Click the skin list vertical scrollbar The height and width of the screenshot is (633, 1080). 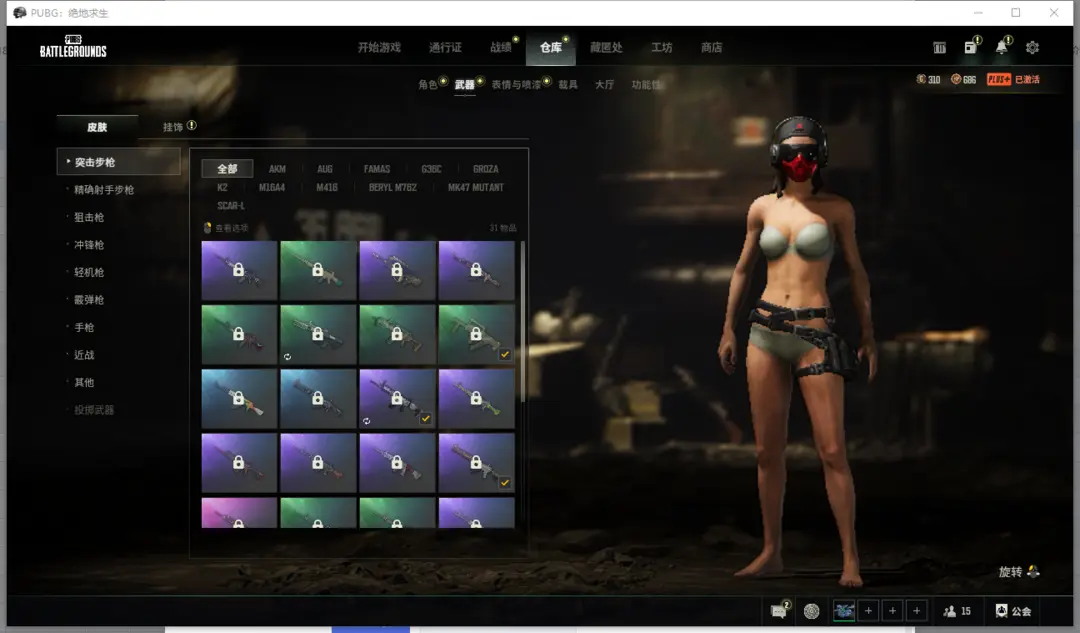click(522, 320)
